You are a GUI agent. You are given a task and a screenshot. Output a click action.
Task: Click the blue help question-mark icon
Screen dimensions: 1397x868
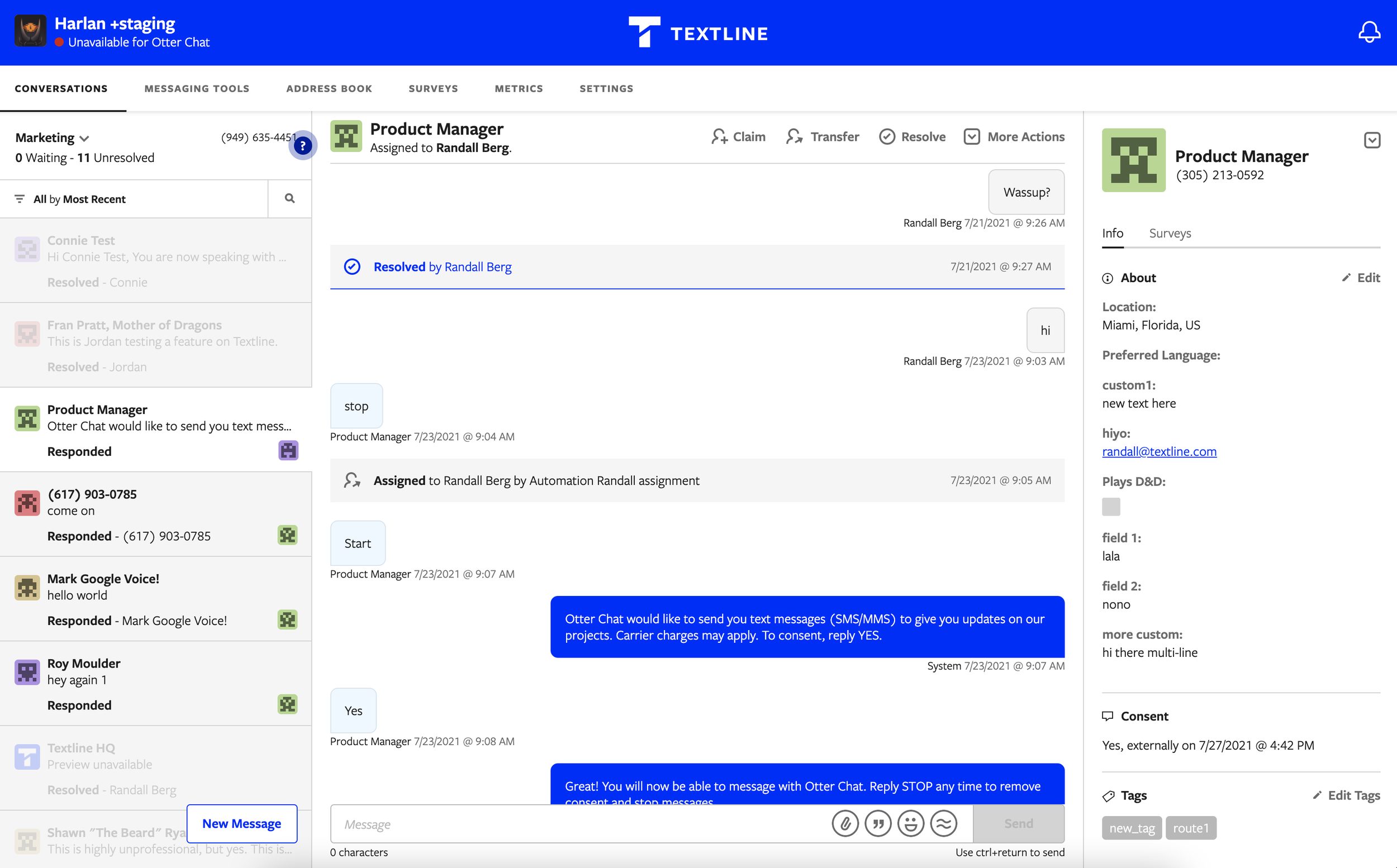click(x=303, y=146)
